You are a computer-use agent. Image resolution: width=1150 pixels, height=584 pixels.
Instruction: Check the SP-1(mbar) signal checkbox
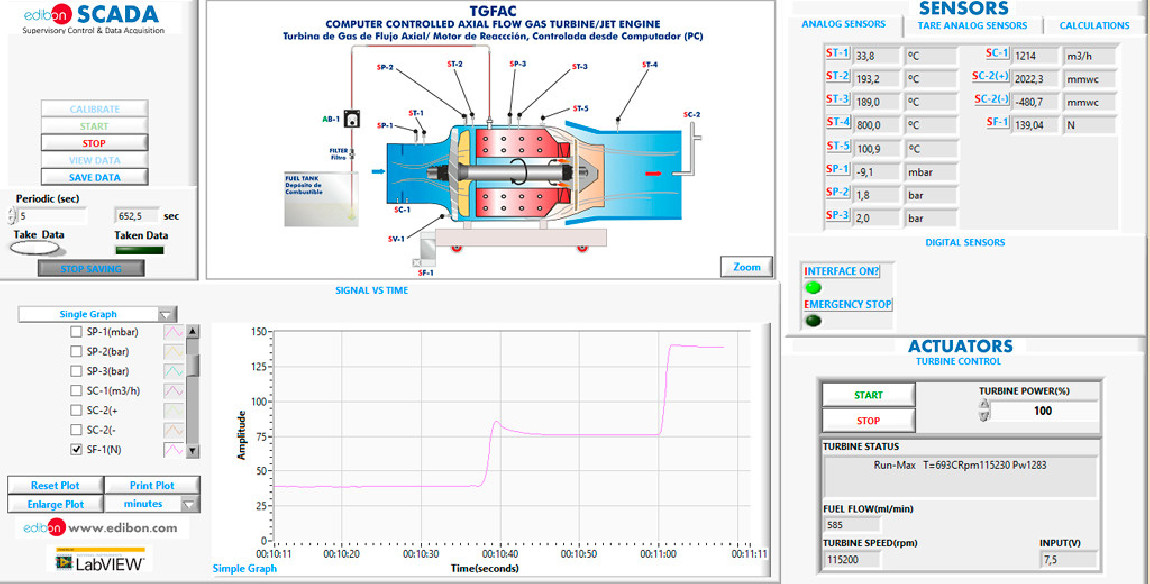(x=76, y=332)
